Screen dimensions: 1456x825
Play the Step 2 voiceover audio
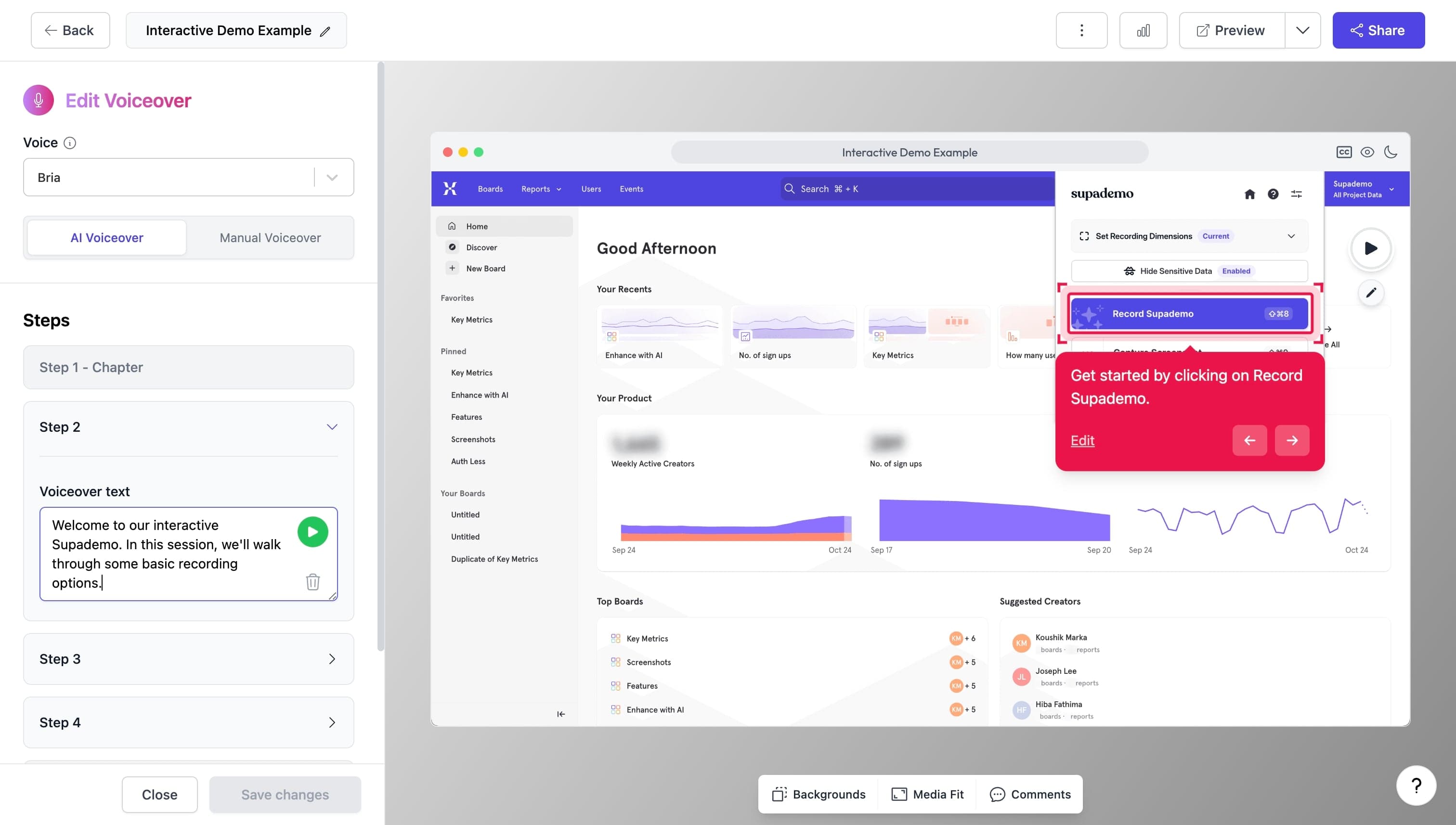click(313, 531)
